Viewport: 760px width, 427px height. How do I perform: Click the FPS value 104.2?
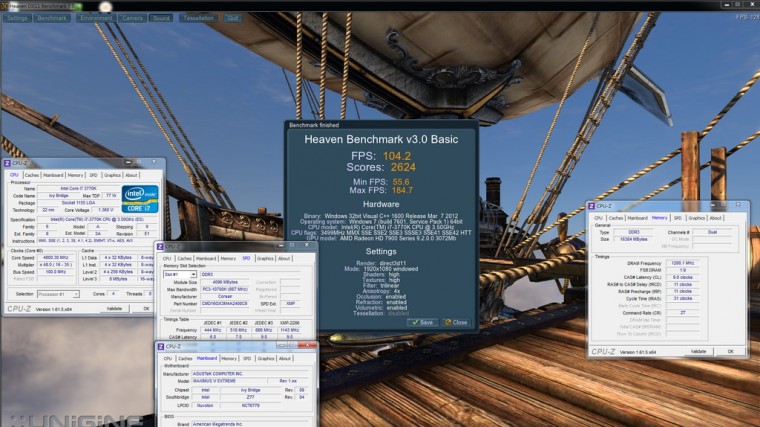397,156
